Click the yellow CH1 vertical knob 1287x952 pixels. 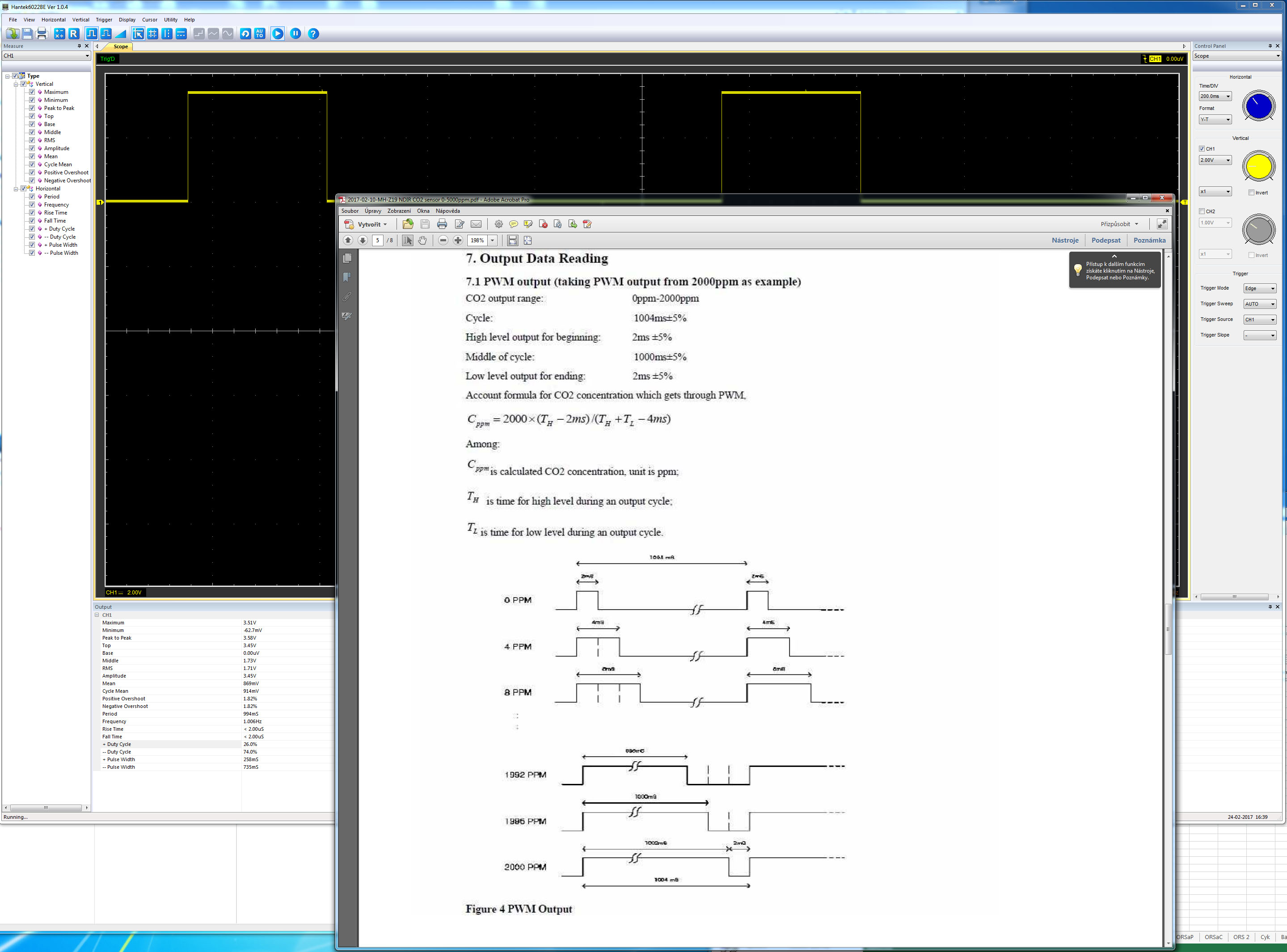(1258, 167)
